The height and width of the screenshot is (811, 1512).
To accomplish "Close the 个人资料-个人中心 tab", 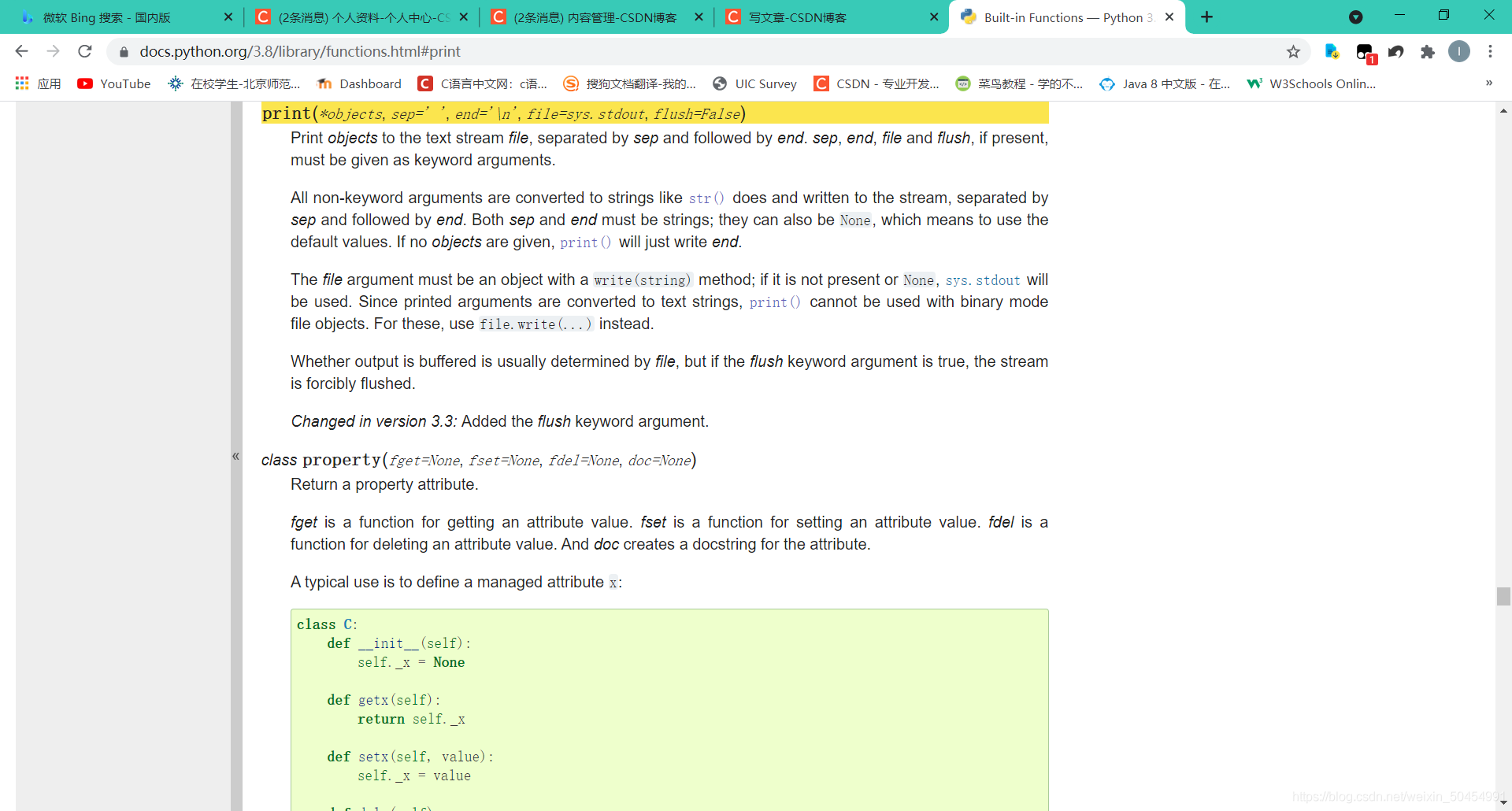I will tap(464, 17).
